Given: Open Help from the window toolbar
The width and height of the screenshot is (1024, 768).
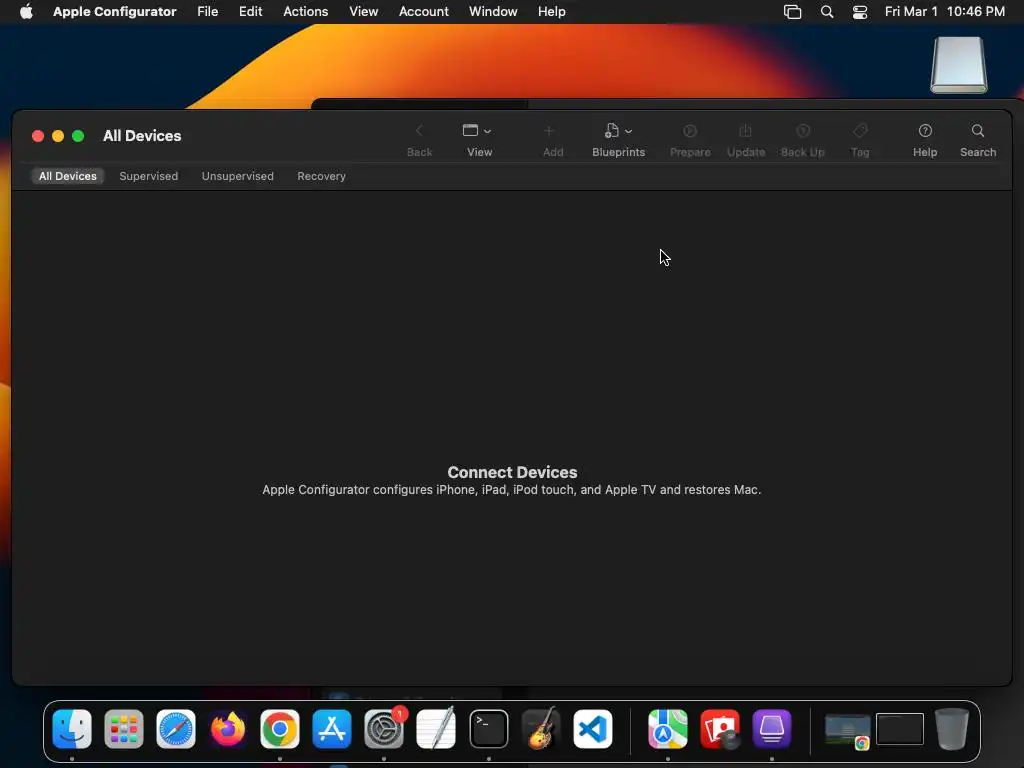Looking at the screenshot, I should [925, 140].
